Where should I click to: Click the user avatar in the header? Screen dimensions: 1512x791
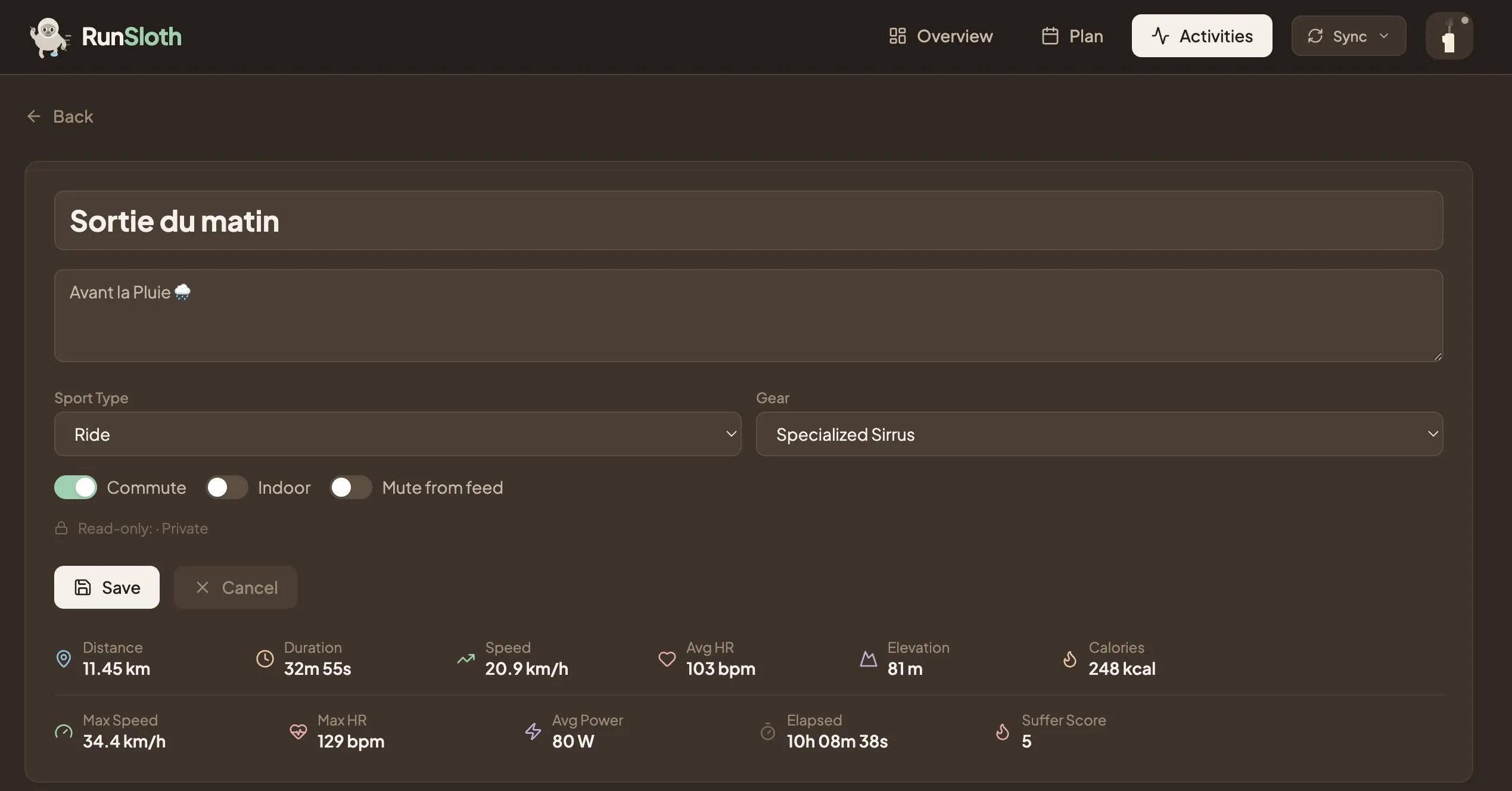point(1449,36)
